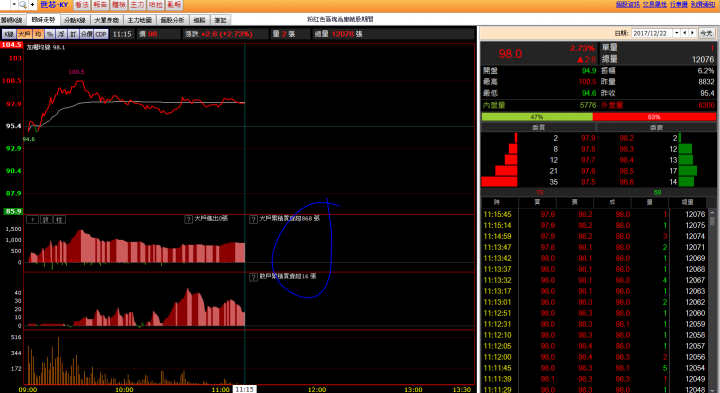Click the plus add-stock icon

32,5
